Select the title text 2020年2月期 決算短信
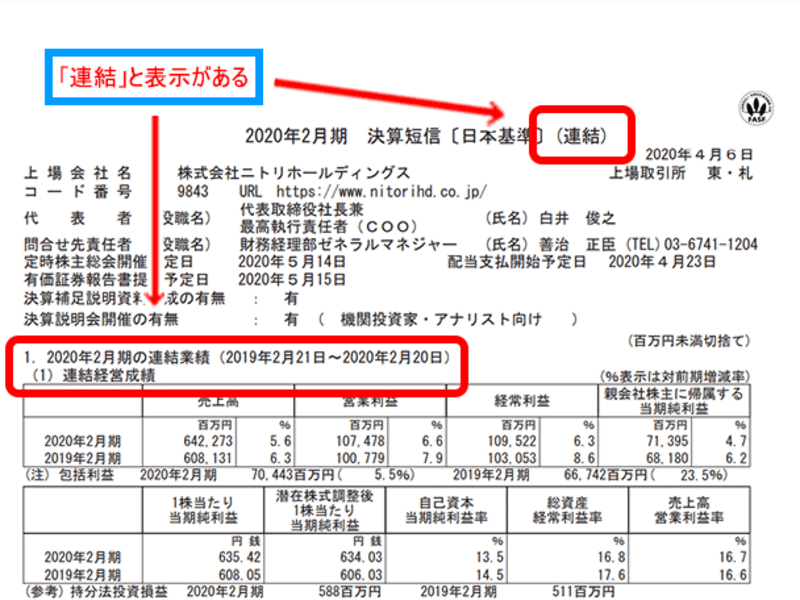This screenshot has width=800, height=600. click(x=342, y=136)
